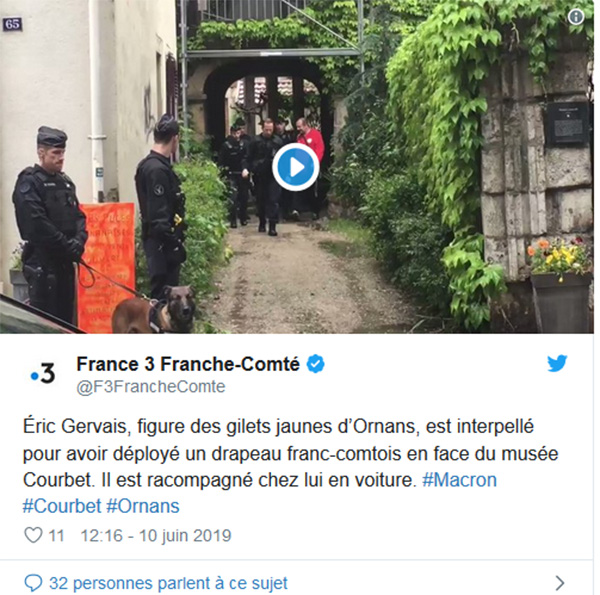
Task: Open the #Ornans hashtag
Action: pyautogui.click(x=143, y=506)
